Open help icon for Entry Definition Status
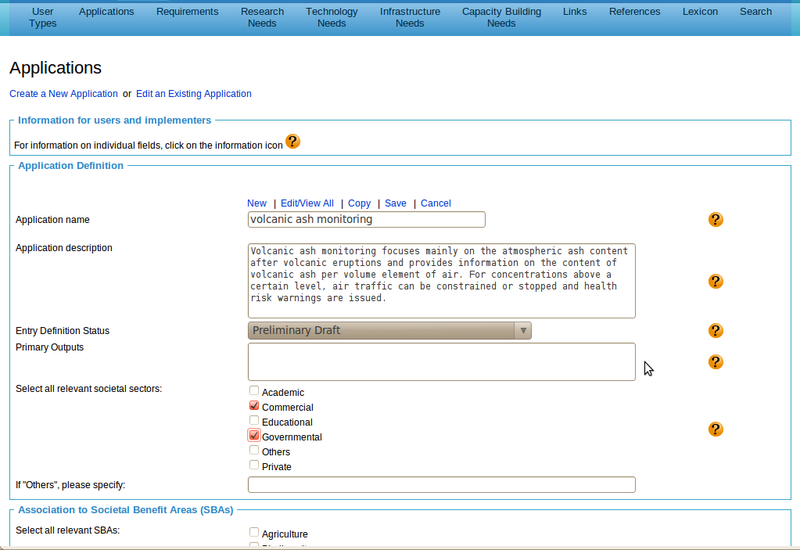The image size is (800, 550). [x=715, y=331]
